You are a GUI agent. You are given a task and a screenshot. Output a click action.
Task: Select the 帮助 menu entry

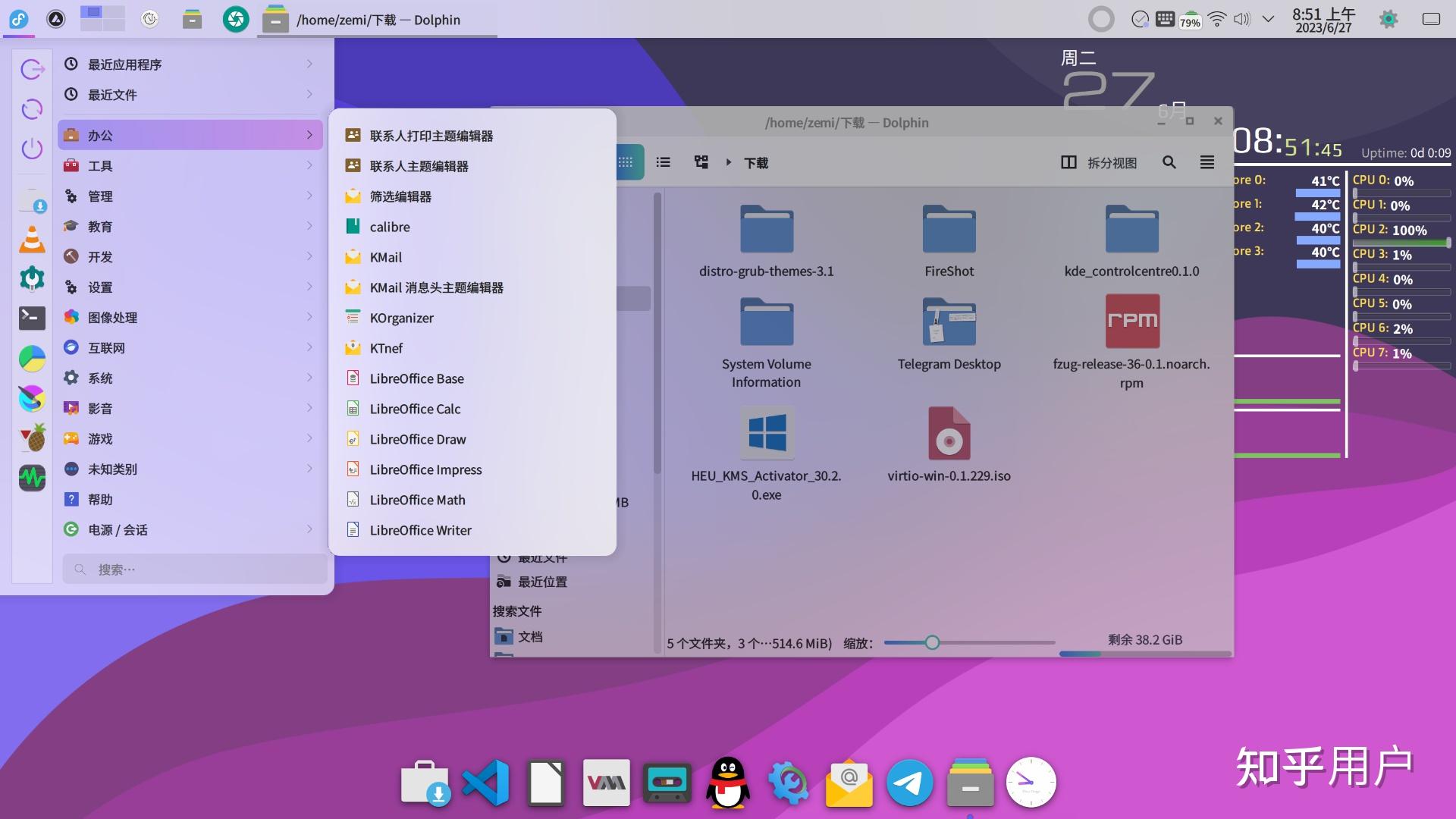pyautogui.click(x=190, y=499)
